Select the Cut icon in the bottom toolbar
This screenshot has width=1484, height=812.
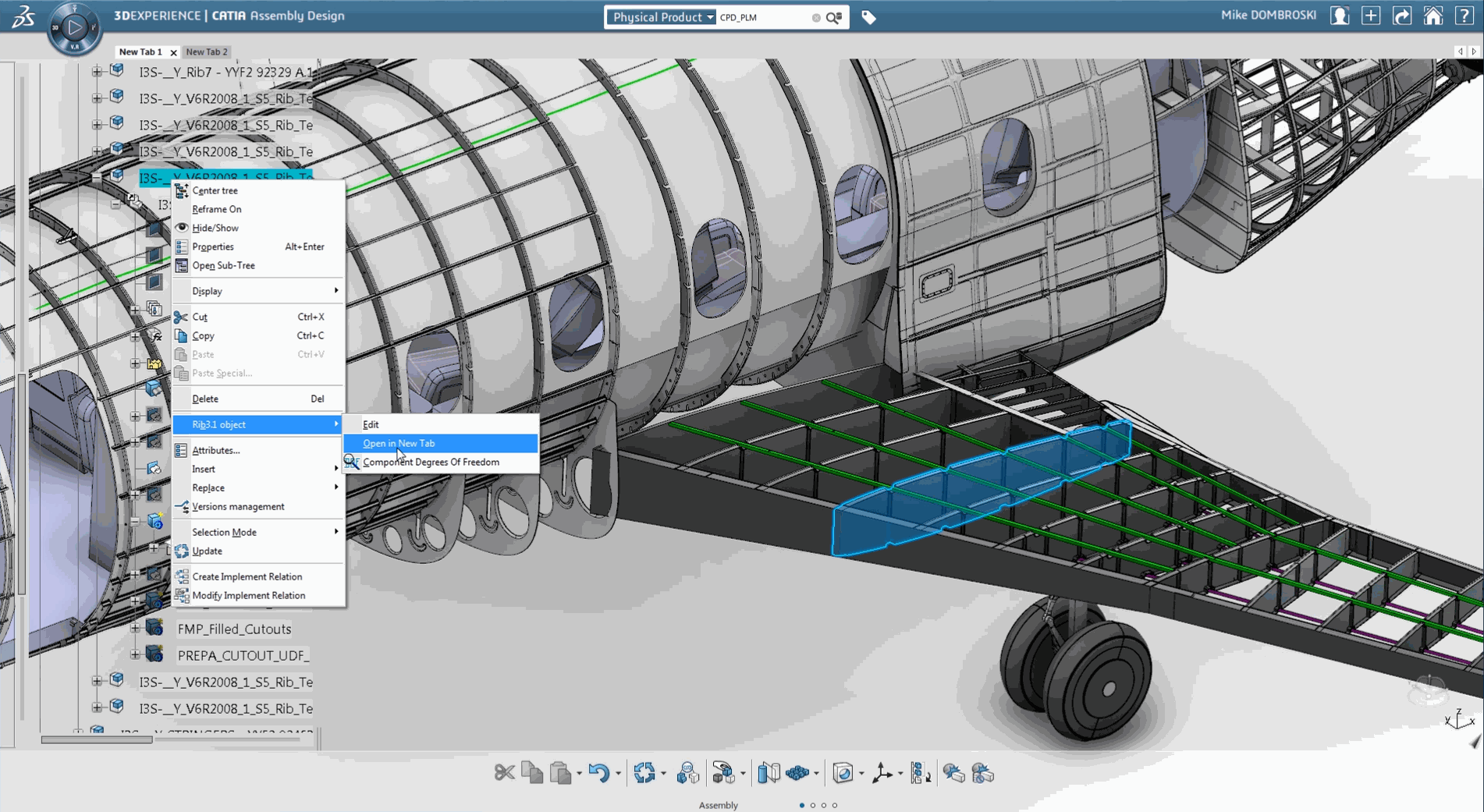(x=503, y=773)
